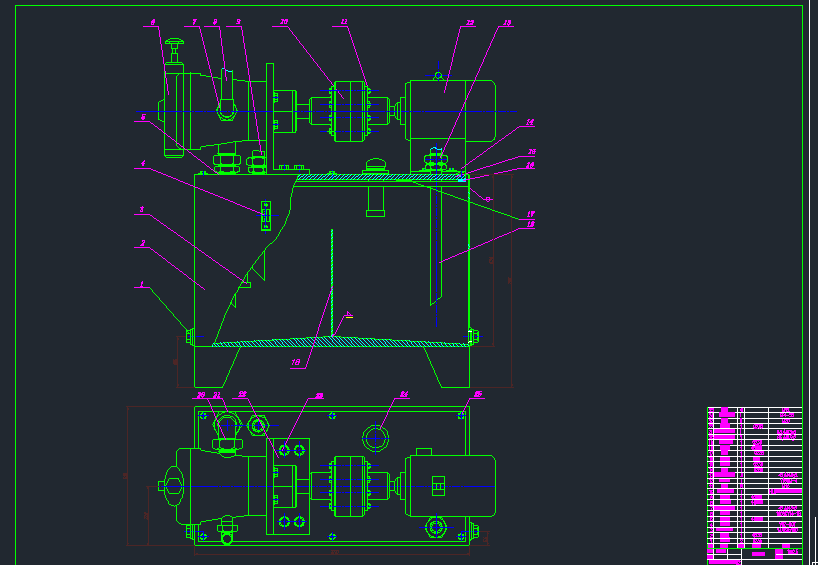Image resolution: width=818 pixels, height=565 pixels.
Task: Select the round filler port in the top view
Action: click(375, 438)
